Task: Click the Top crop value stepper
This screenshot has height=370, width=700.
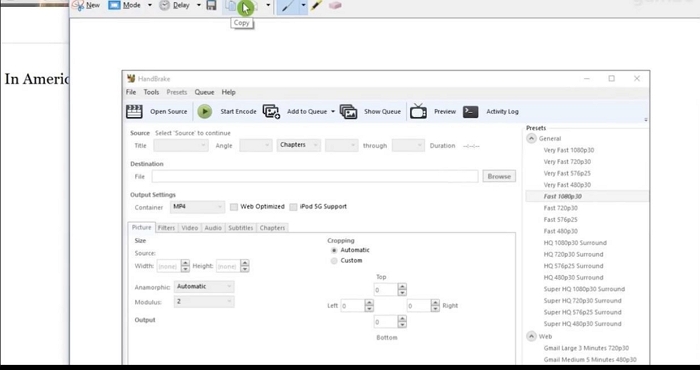Action: coord(402,290)
